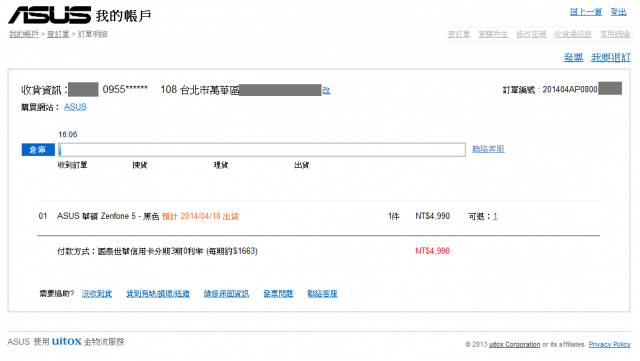Click 出貨 stage label
This screenshot has height=361, width=640.
(302, 165)
